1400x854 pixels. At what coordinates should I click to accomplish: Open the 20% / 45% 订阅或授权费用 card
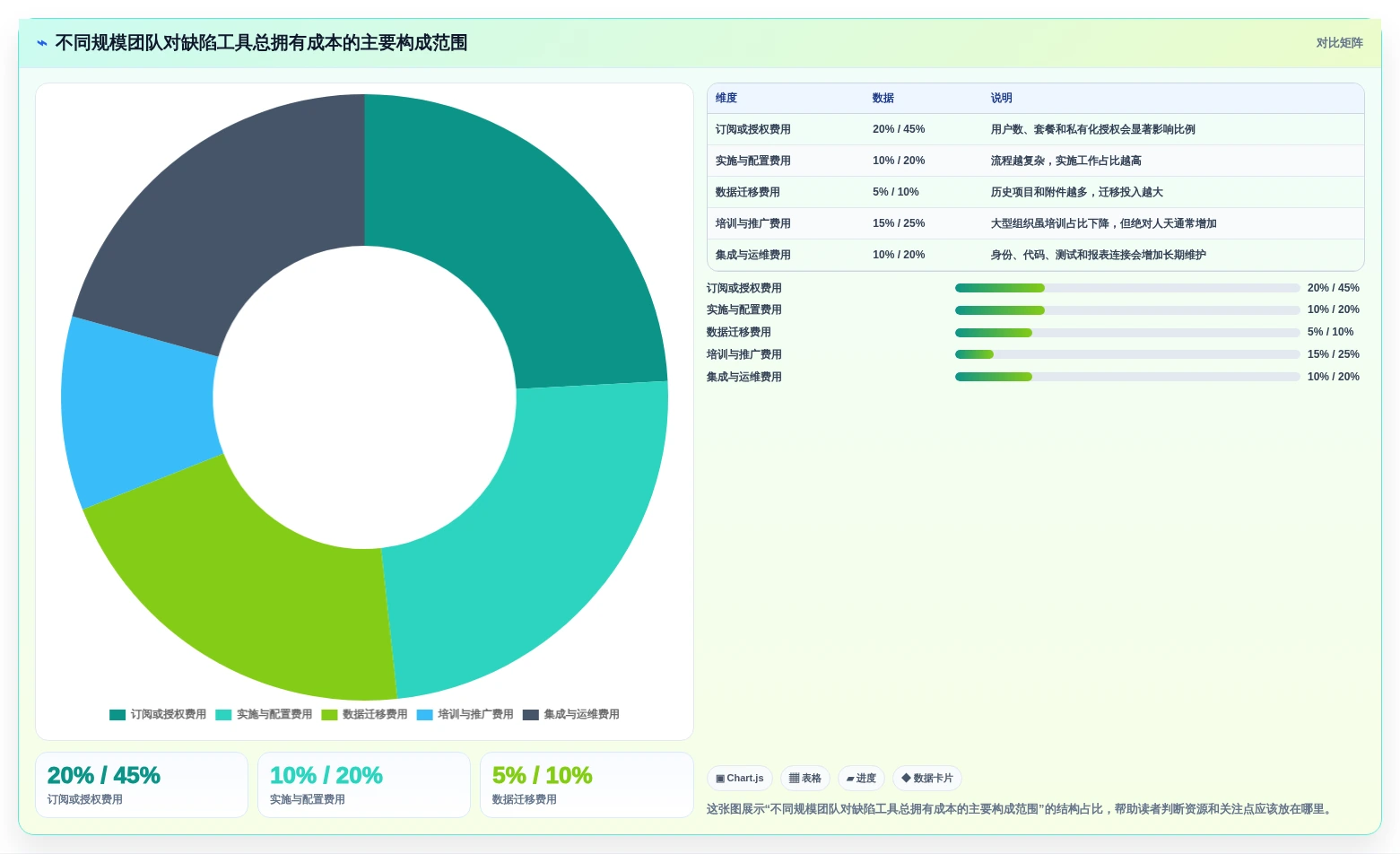pyautogui.click(x=142, y=785)
